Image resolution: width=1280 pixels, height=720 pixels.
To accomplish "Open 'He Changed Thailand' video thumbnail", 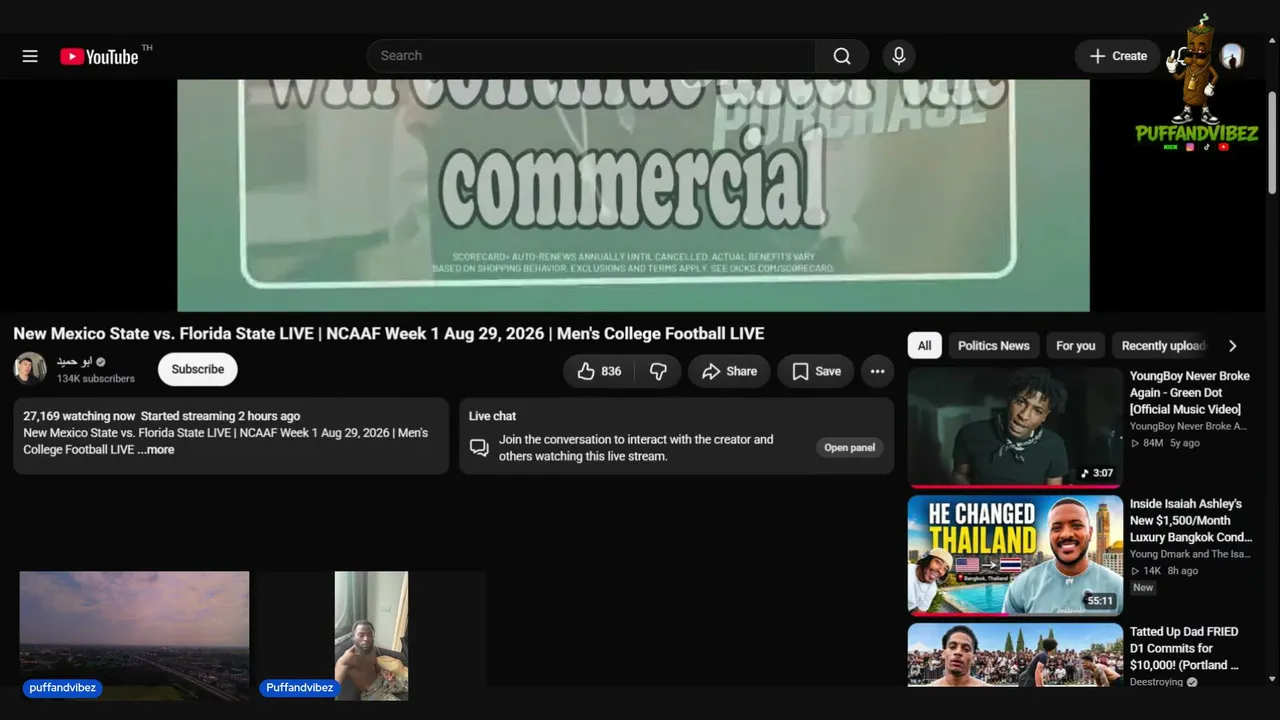I will 1015,555.
